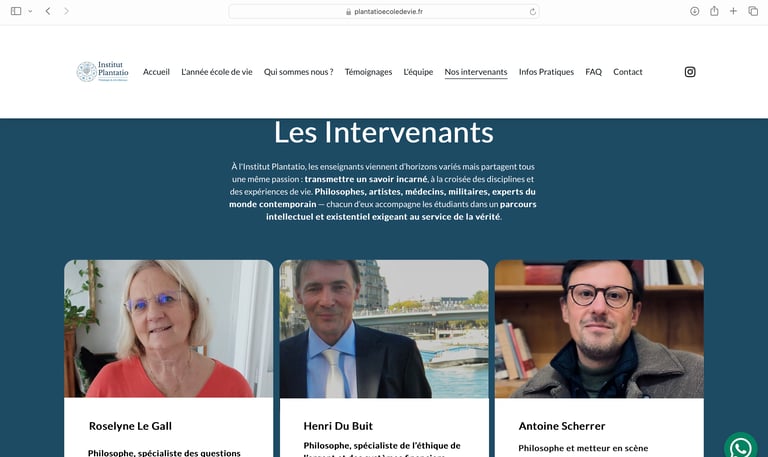Click the Contact navigation link
The width and height of the screenshot is (768, 457).
coord(627,72)
